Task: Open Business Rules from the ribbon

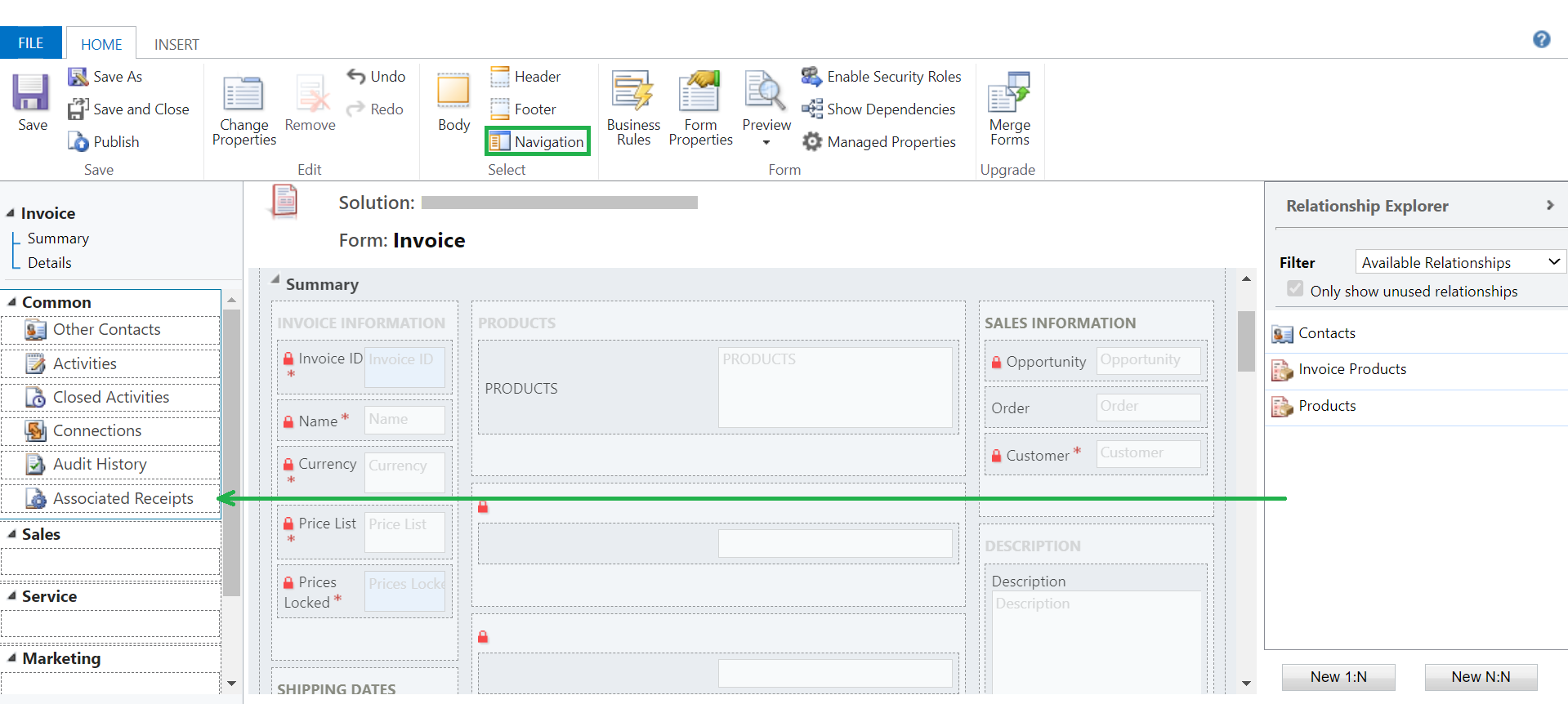Action: click(633, 109)
